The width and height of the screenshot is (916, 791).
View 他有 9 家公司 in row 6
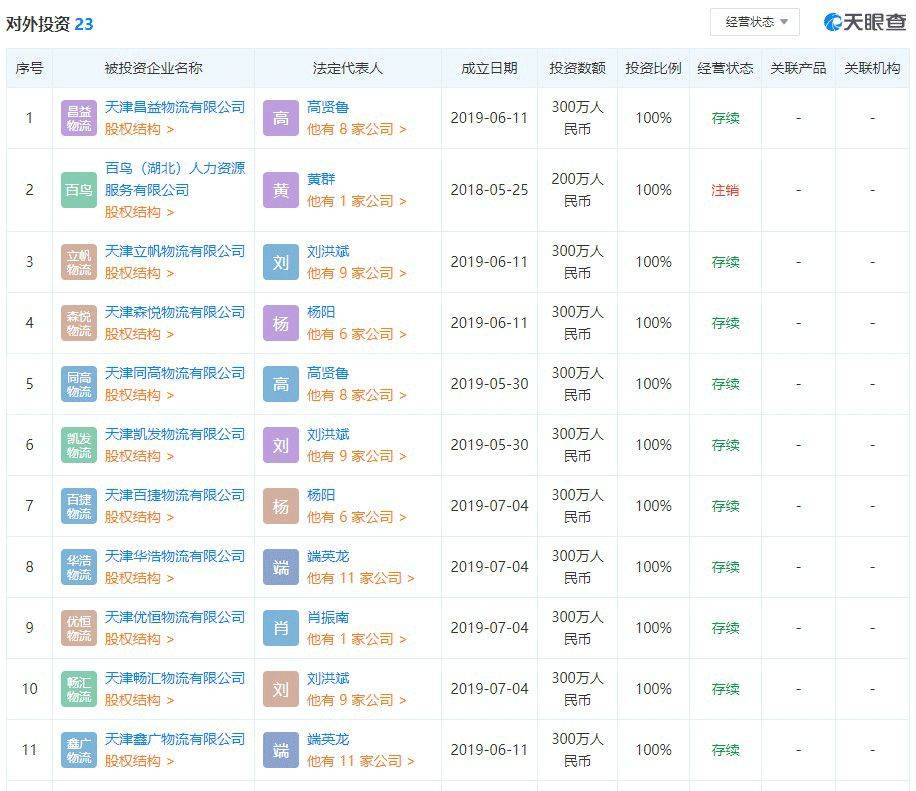[356, 456]
